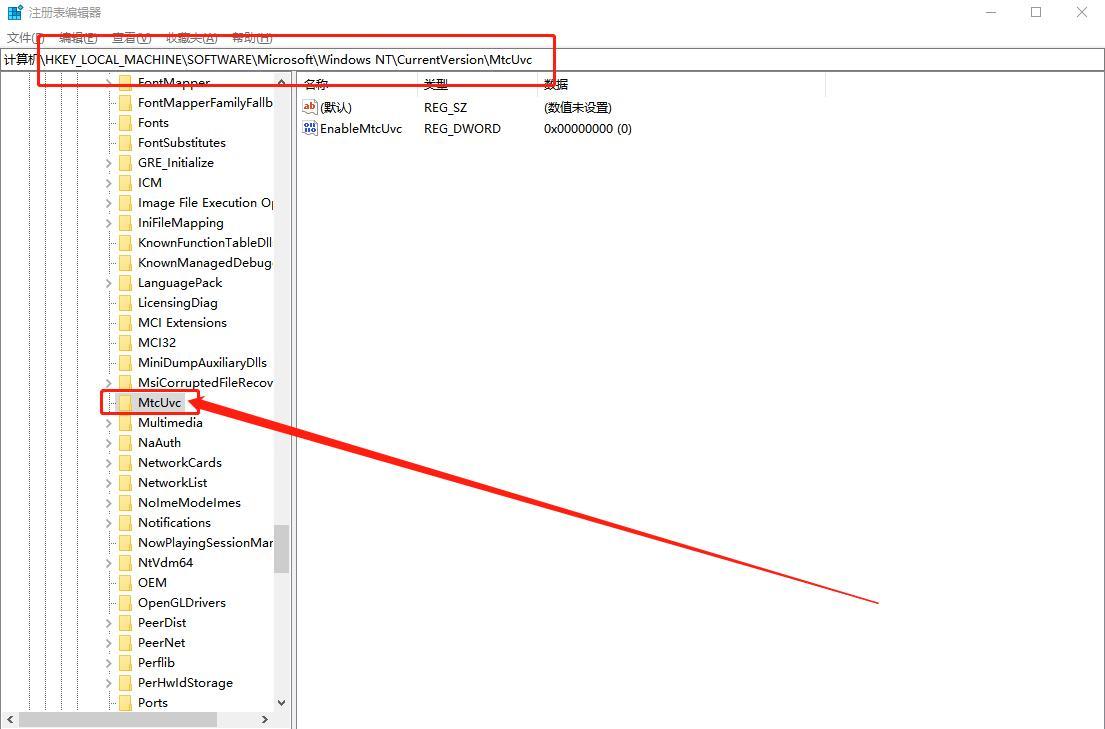Click the 类型 column header
Image resolution: width=1105 pixels, height=729 pixels.
click(436, 85)
